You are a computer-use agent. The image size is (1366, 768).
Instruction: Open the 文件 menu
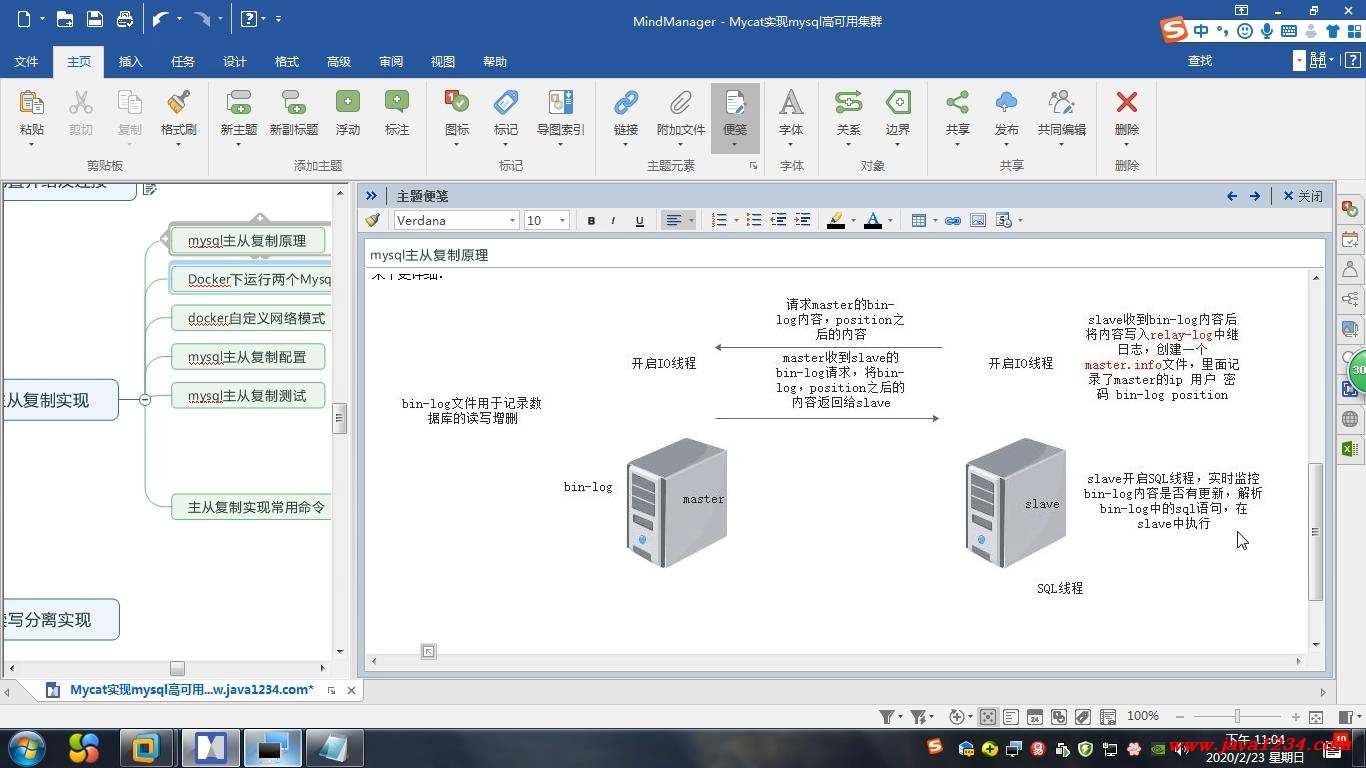tap(26, 61)
